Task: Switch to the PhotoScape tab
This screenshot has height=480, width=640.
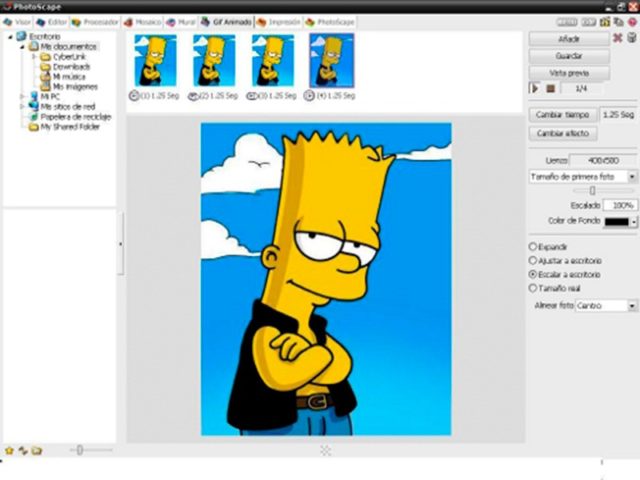Action: 330,22
